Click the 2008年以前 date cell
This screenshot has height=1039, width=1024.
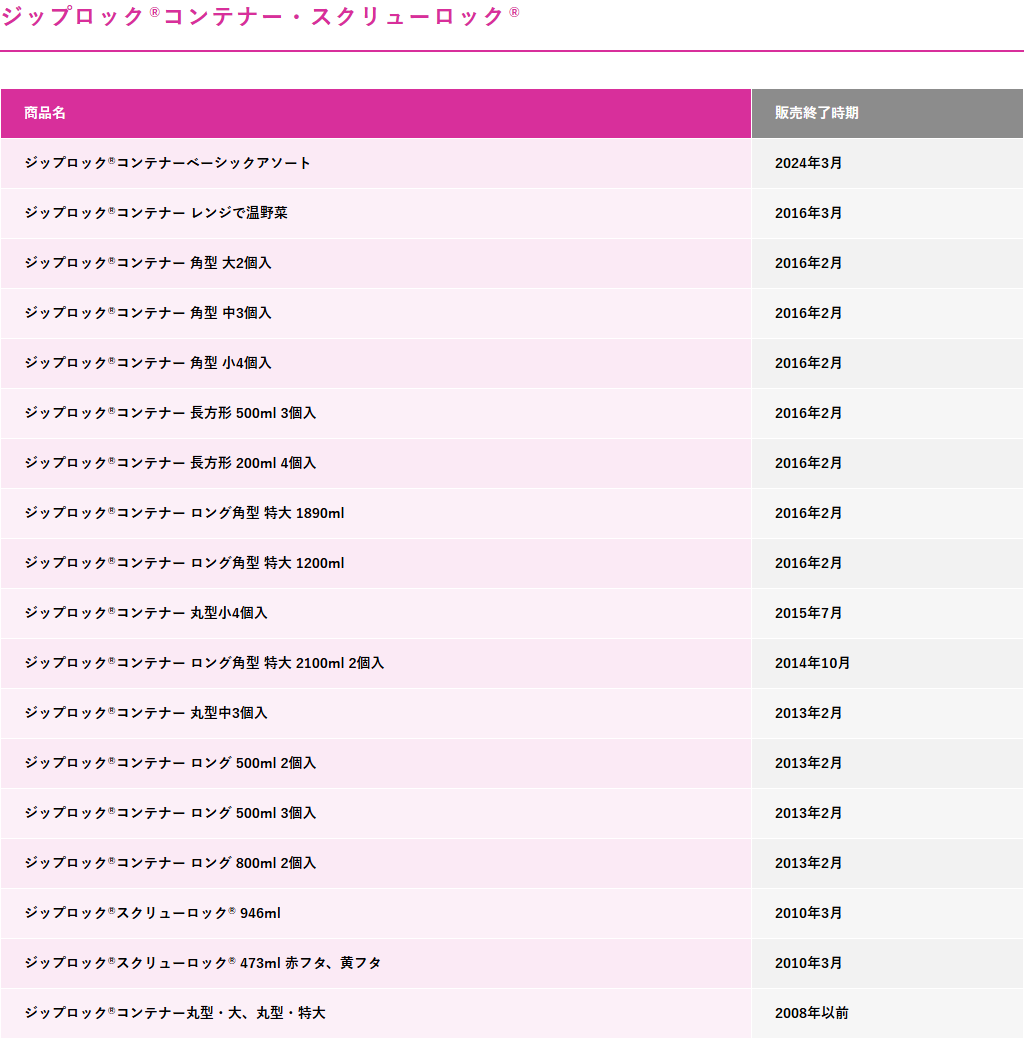887,1013
